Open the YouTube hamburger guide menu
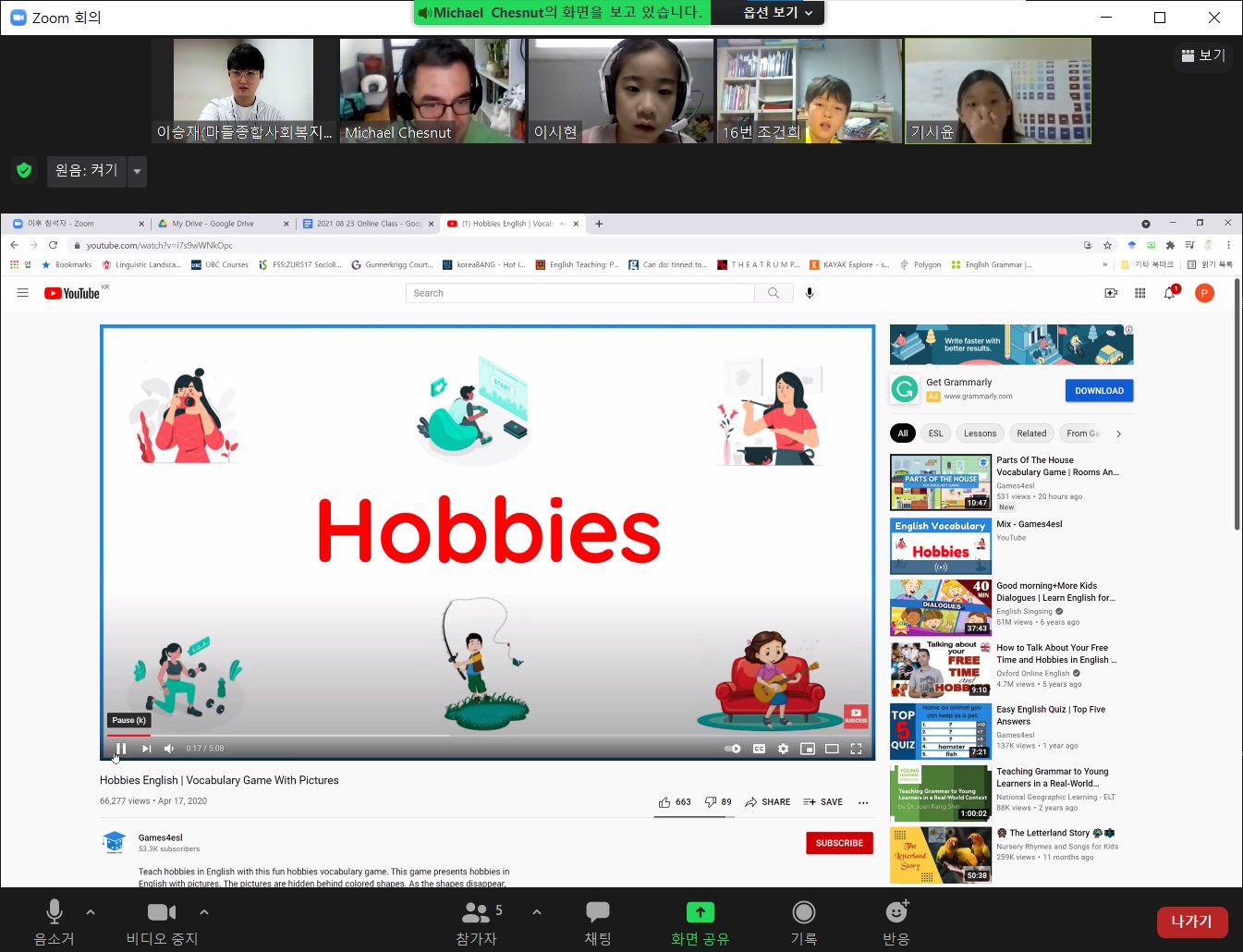Image resolution: width=1243 pixels, height=952 pixels. pyautogui.click(x=23, y=293)
